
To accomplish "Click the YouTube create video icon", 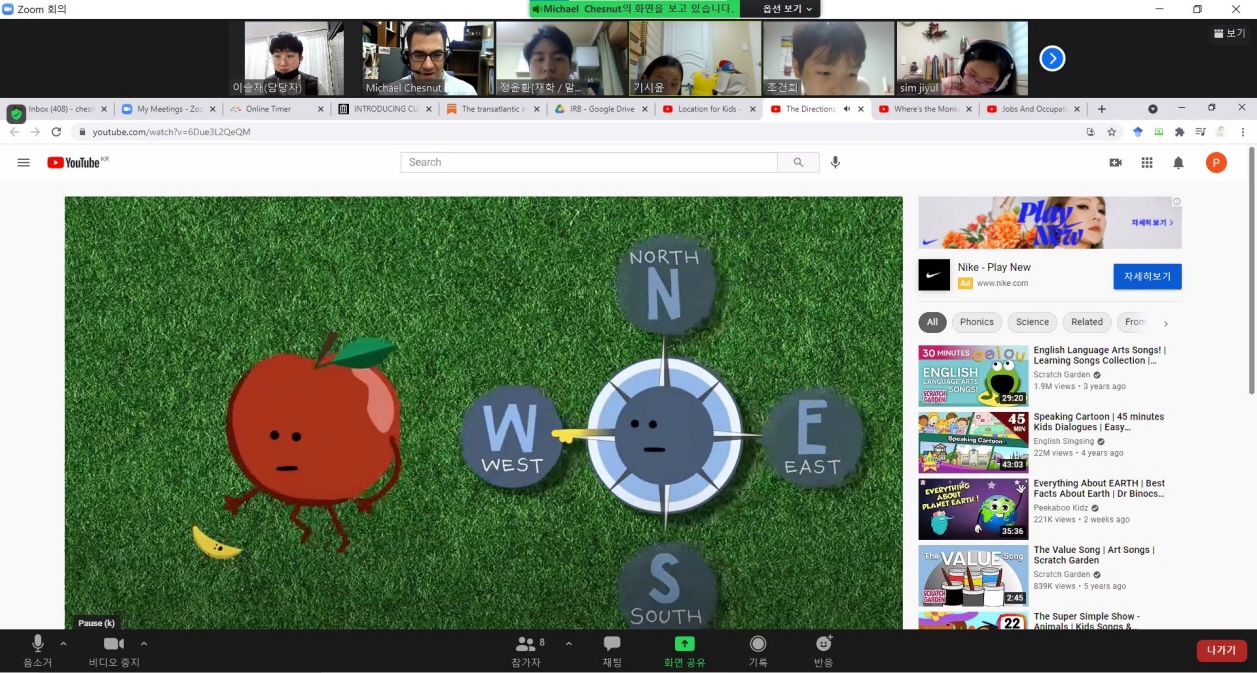I will point(1115,162).
